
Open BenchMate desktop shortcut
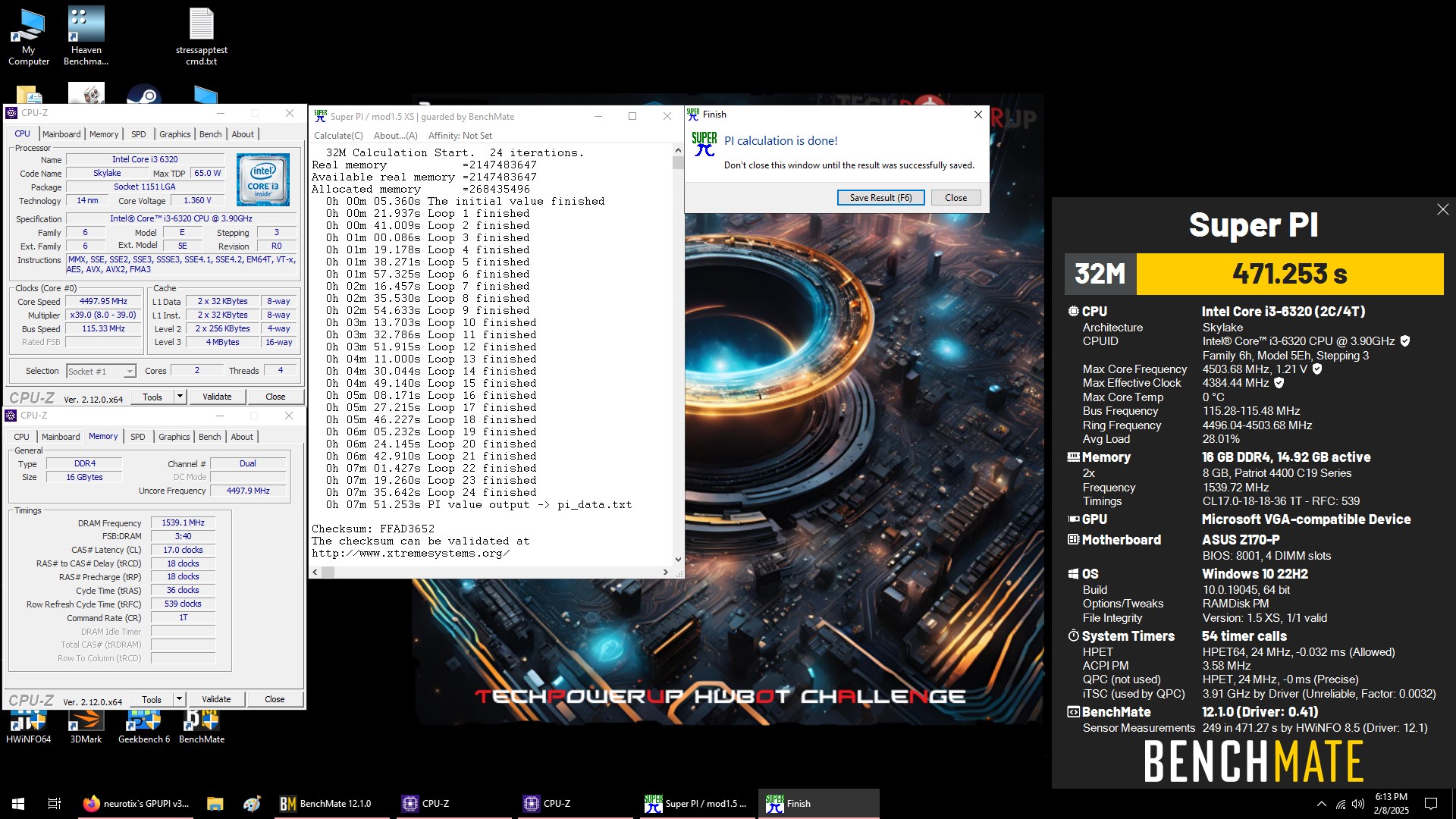(202, 726)
